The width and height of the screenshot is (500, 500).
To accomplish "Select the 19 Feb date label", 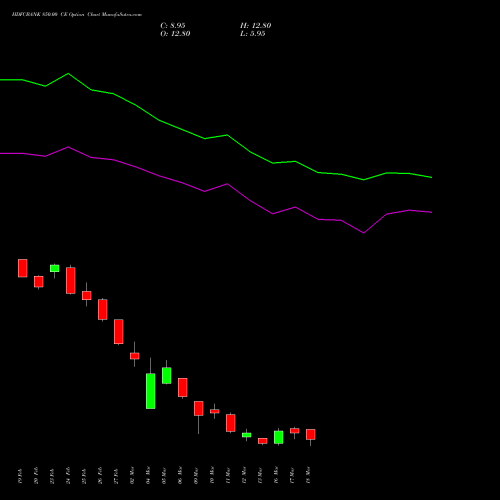I will click(20, 476).
